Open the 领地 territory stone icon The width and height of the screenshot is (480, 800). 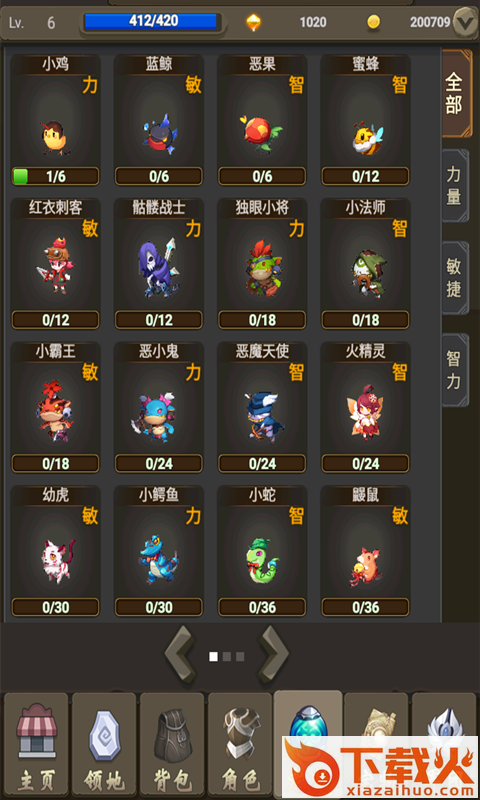pyautogui.click(x=104, y=744)
